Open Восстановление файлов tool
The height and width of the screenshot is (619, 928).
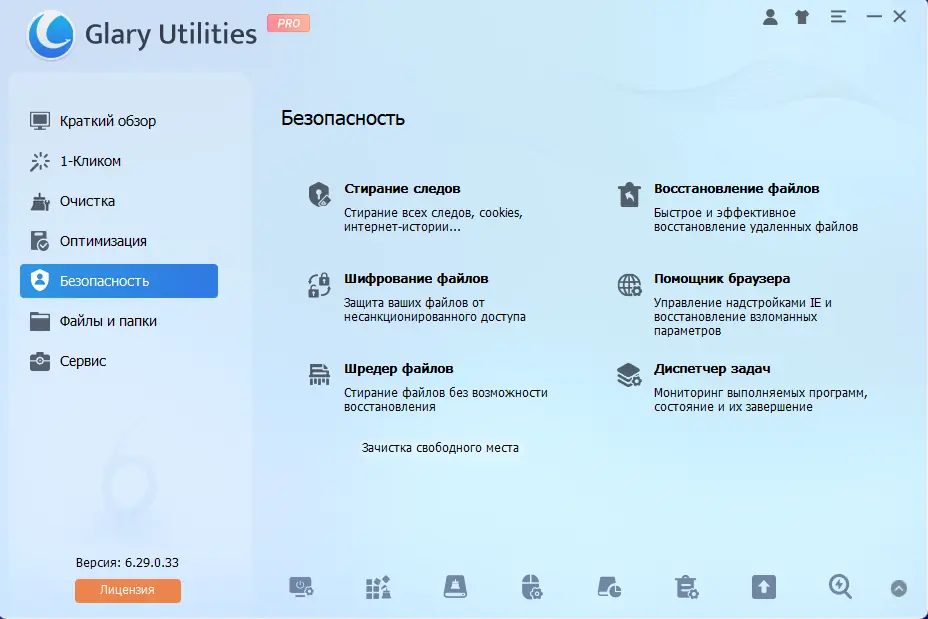[x=736, y=189]
